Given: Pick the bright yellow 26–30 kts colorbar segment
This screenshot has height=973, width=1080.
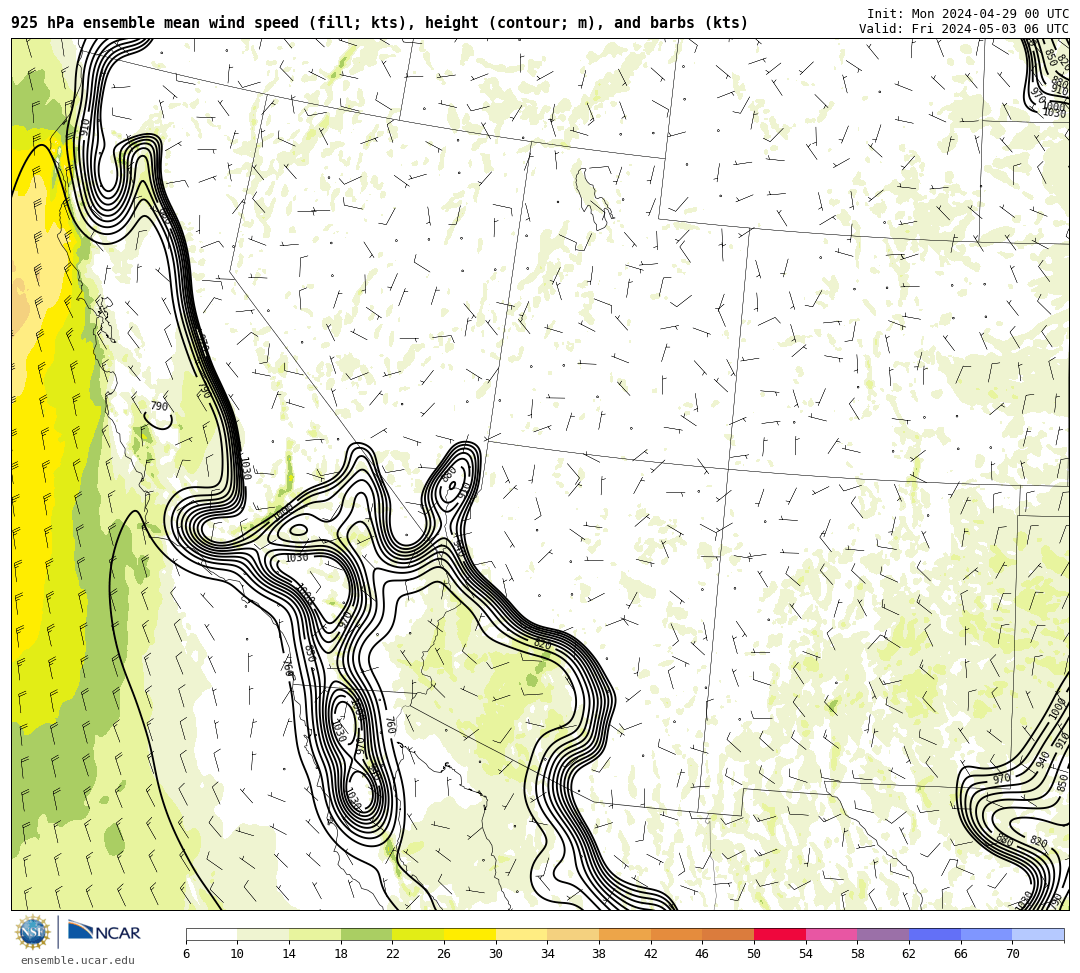Looking at the screenshot, I should [470, 934].
